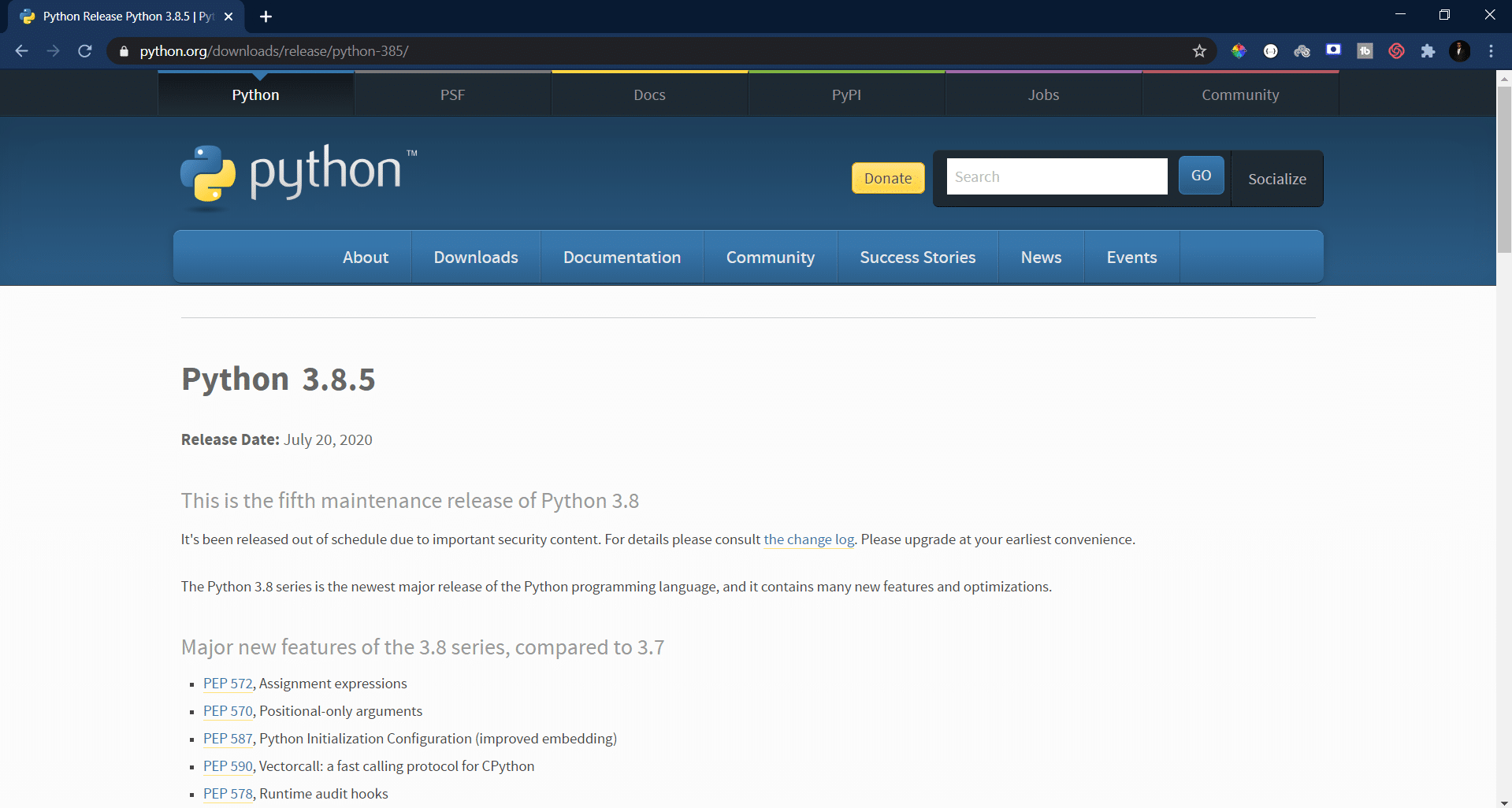This screenshot has height=808, width=1512.
Task: Click the yellow Donate button
Action: [x=888, y=178]
